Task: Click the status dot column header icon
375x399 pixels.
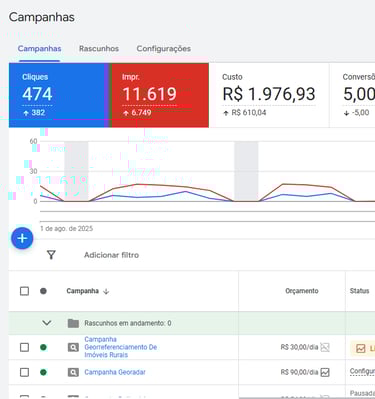Action: (x=43, y=291)
